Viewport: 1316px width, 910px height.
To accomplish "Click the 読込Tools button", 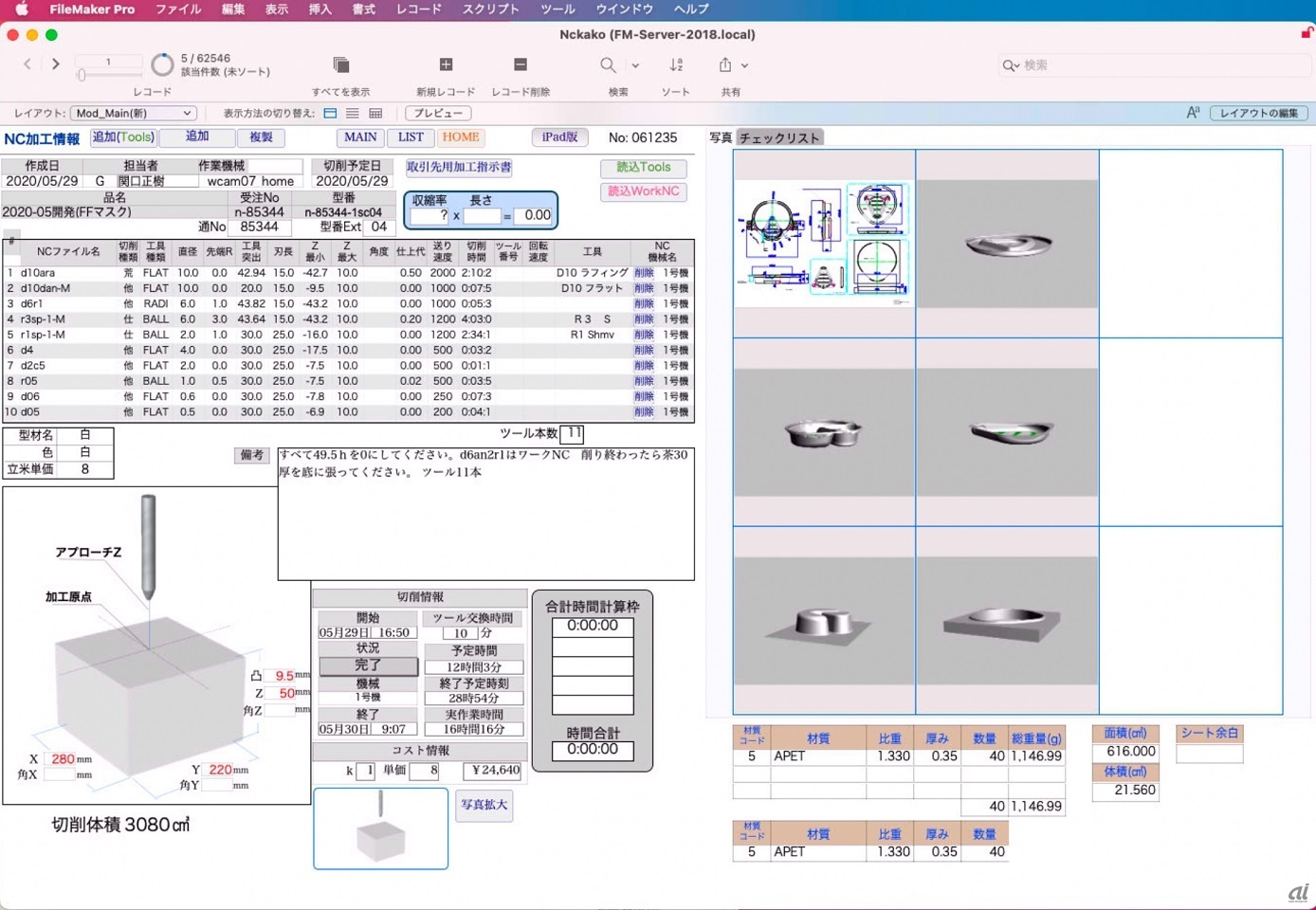I will pos(643,168).
